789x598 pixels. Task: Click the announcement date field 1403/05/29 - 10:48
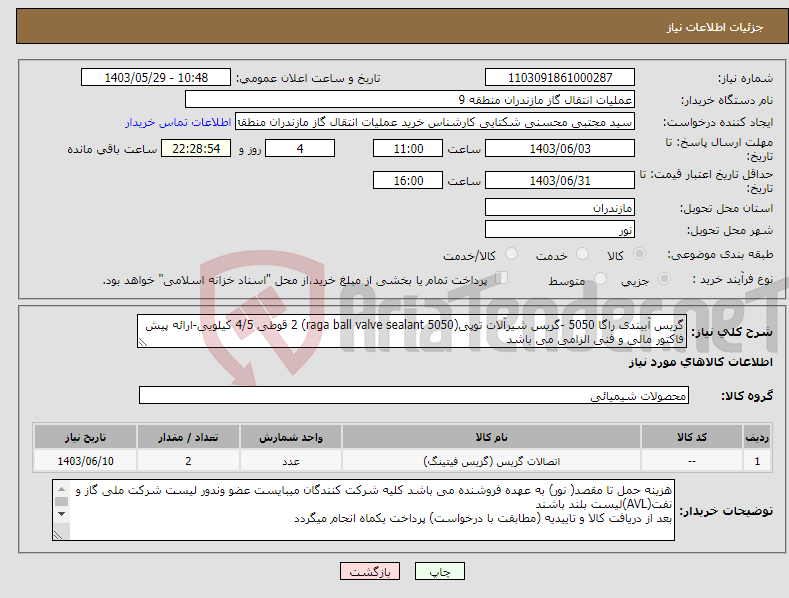(x=156, y=78)
